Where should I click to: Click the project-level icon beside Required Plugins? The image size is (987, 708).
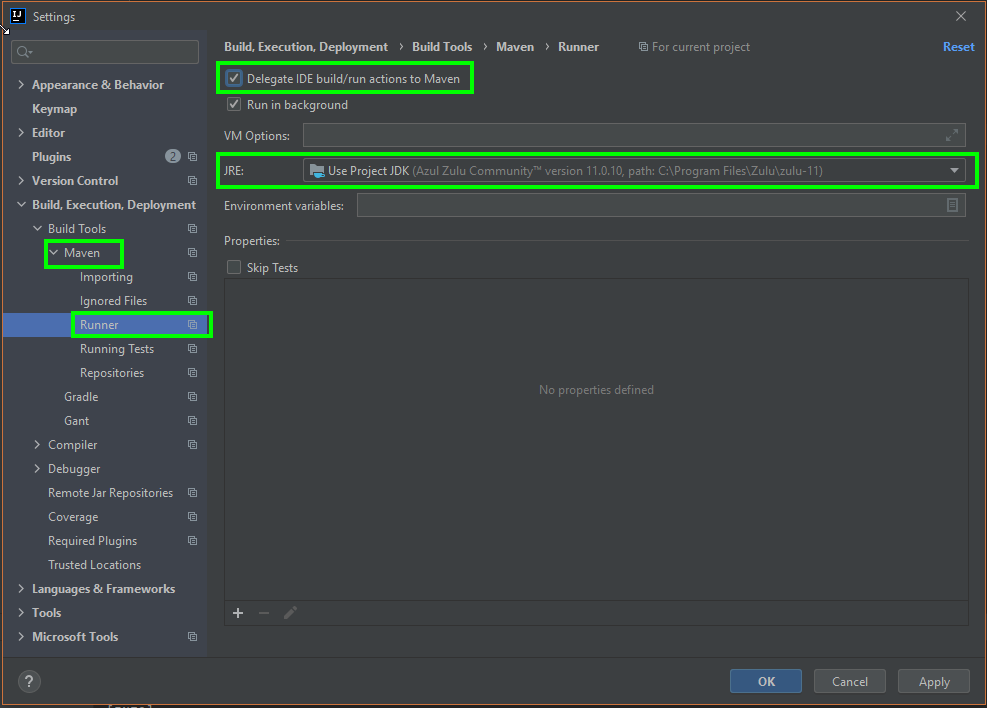(193, 541)
